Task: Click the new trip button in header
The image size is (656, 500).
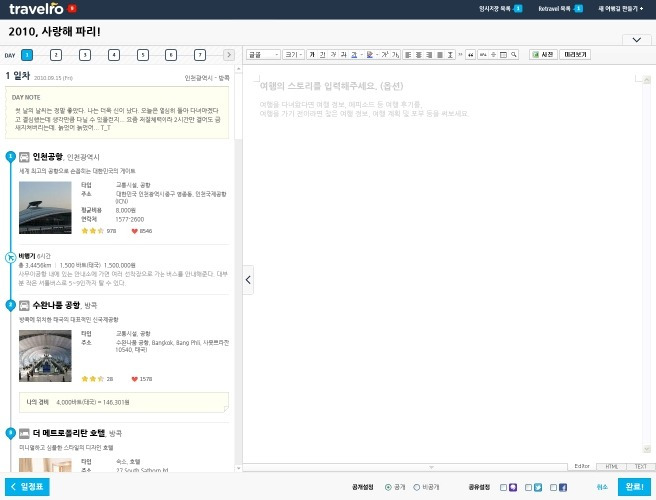Action: (620, 8)
